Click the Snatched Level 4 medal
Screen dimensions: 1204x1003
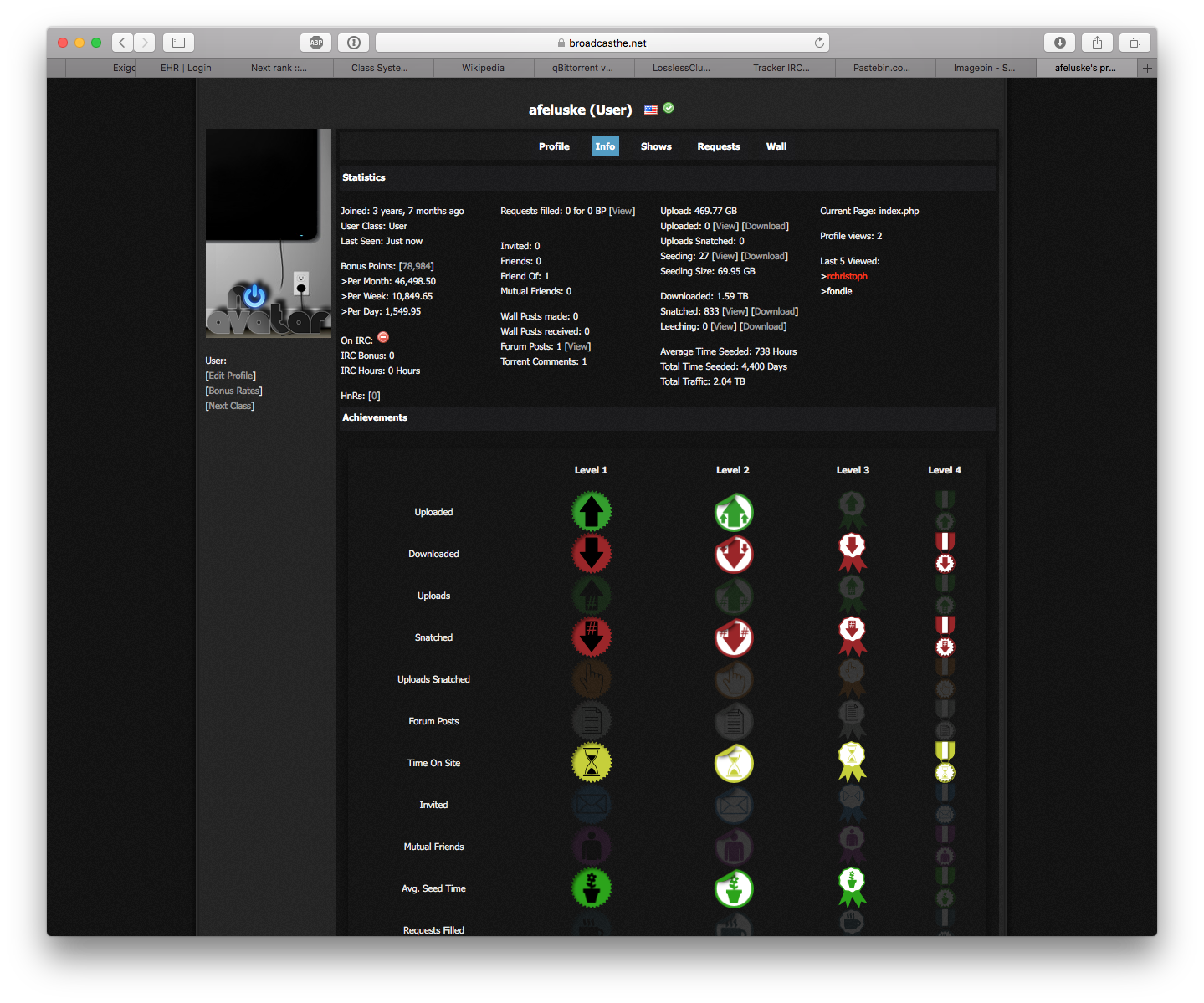(945, 637)
